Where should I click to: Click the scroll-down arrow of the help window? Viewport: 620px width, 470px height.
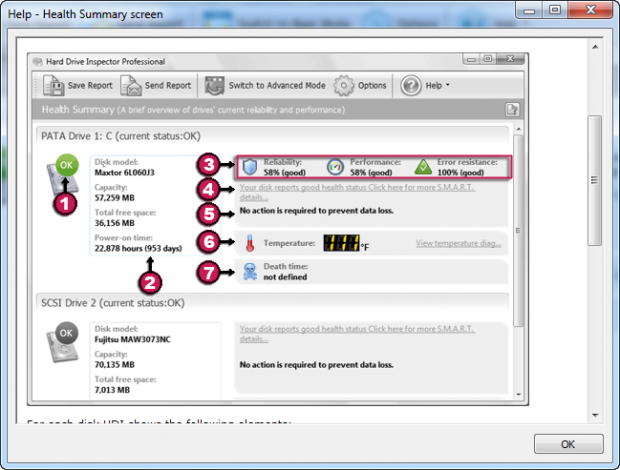pyautogui.click(x=595, y=415)
